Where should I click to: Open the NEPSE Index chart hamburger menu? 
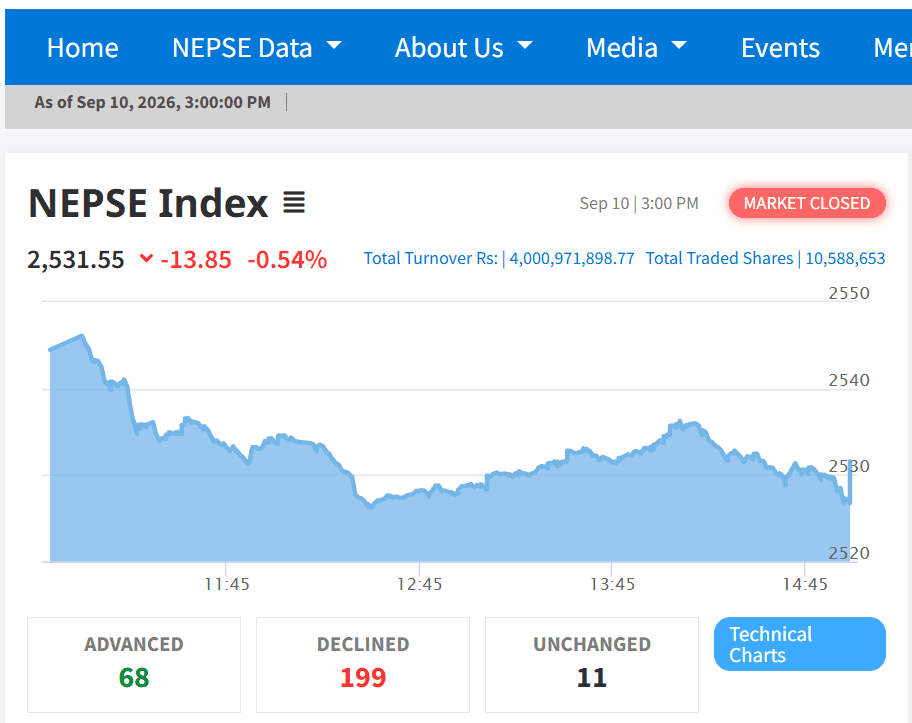[x=294, y=203]
